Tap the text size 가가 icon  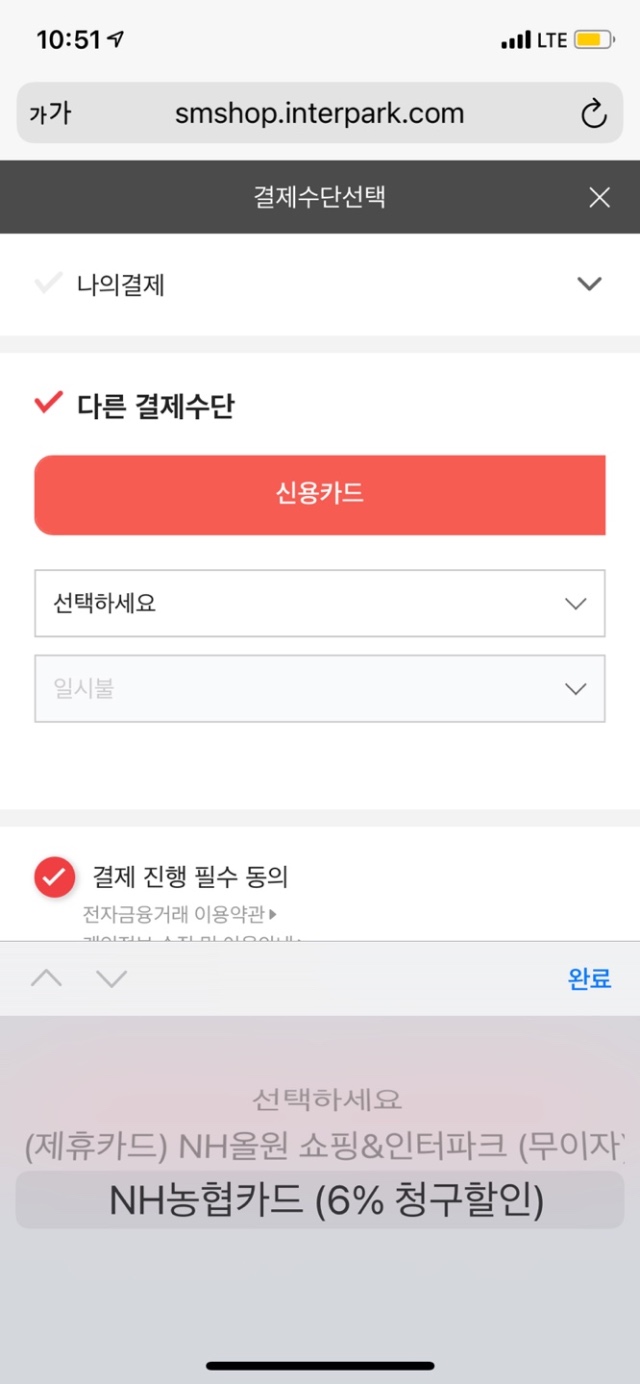tap(50, 114)
